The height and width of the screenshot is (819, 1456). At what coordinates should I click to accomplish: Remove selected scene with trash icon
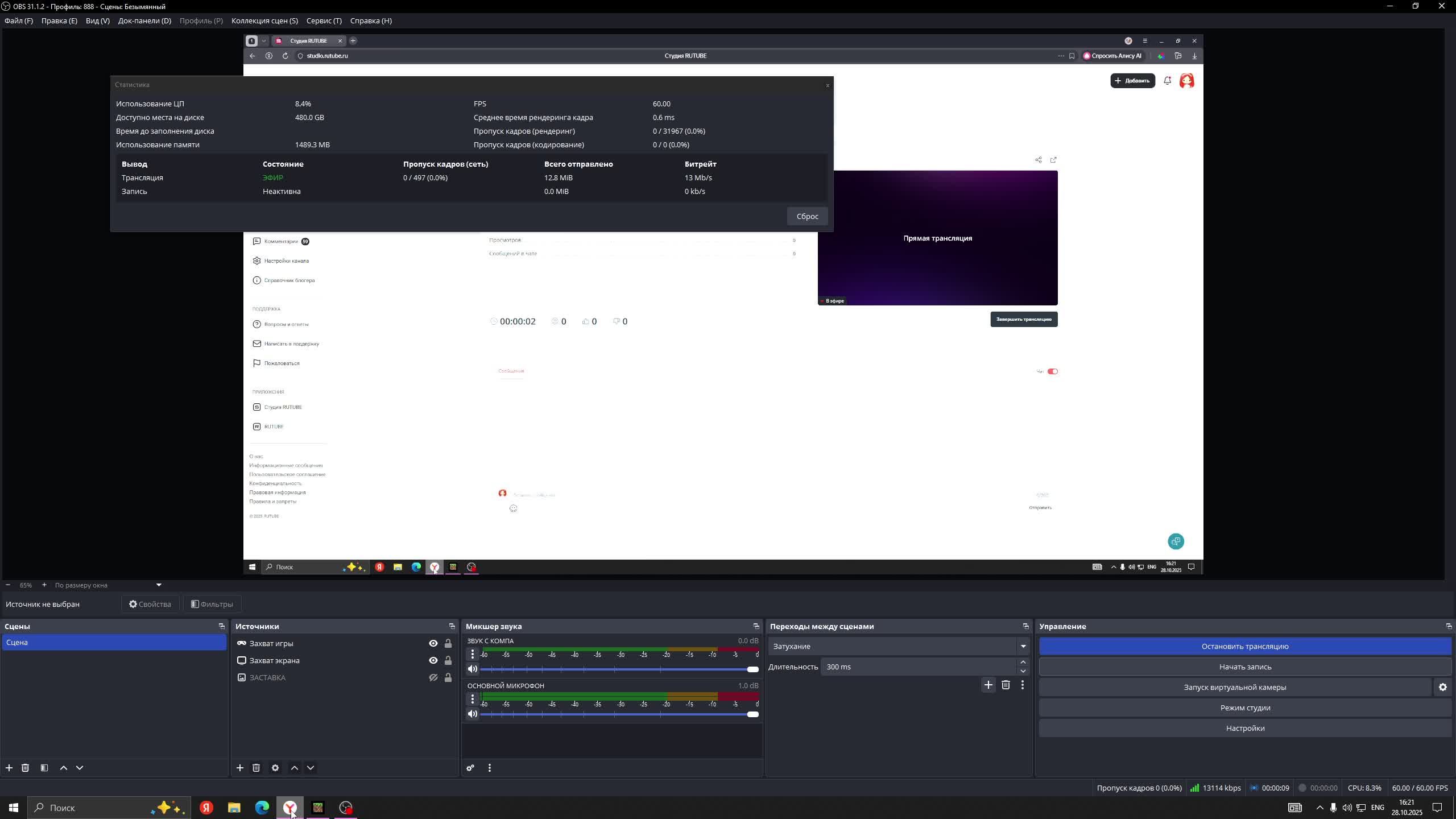[25, 768]
